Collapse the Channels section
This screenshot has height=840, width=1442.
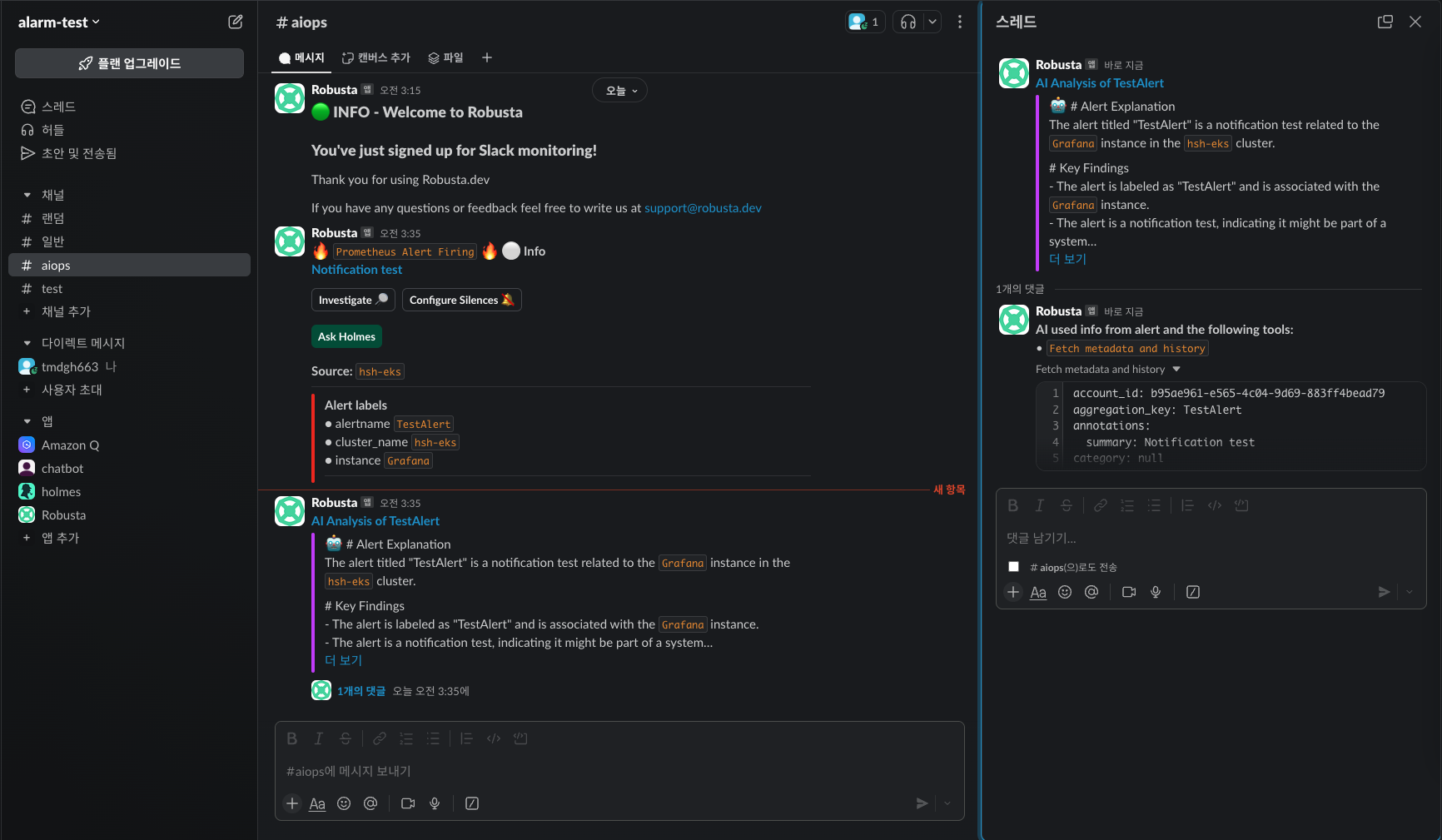(27, 195)
